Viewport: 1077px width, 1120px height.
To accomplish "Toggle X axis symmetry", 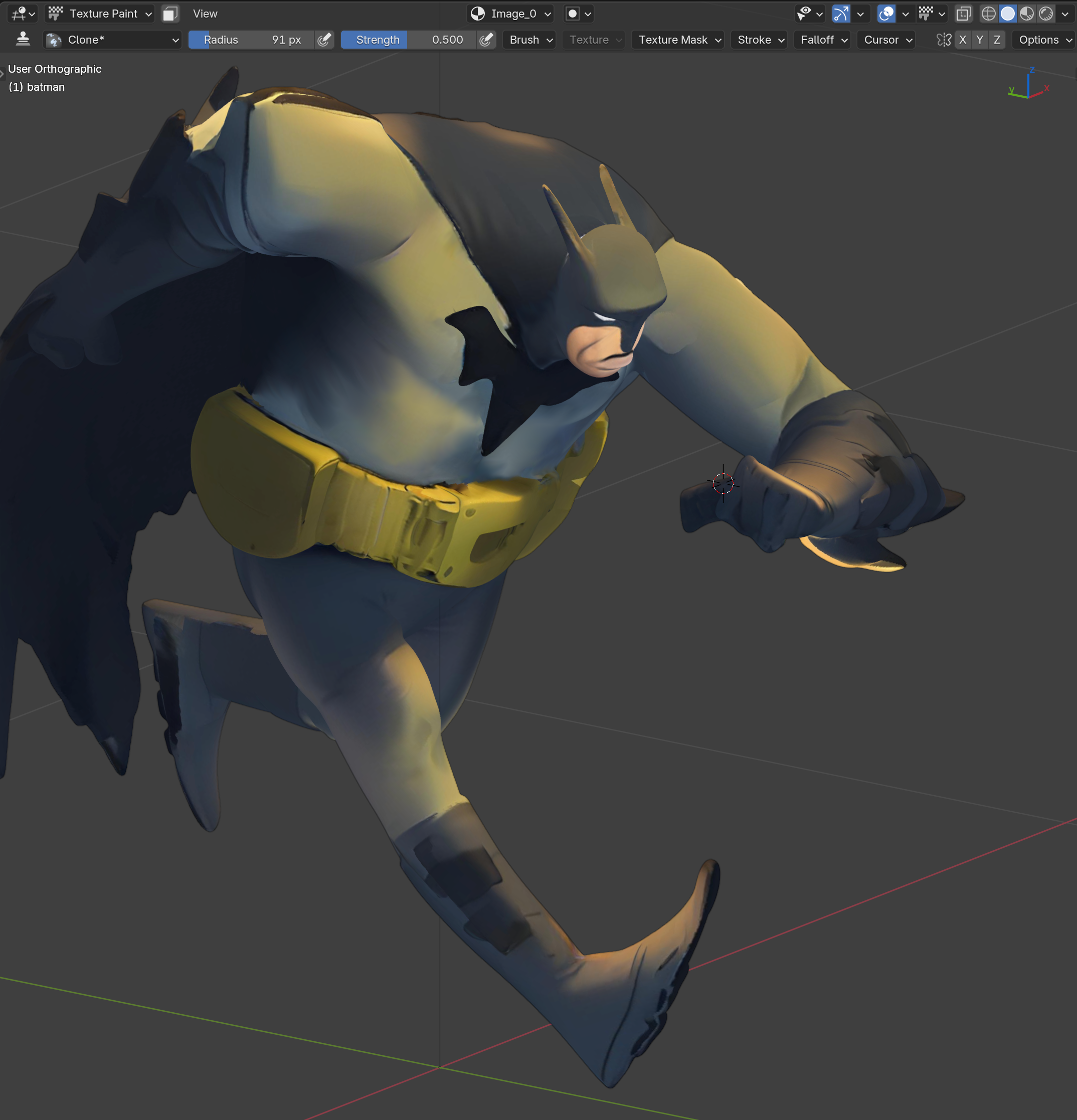I will [x=963, y=40].
